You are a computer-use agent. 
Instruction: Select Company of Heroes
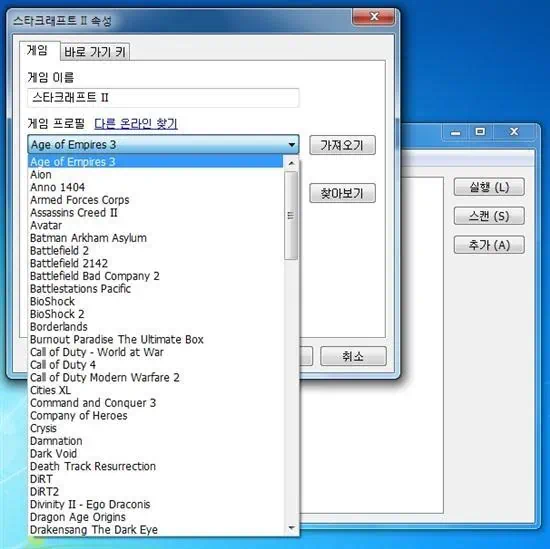tap(156, 415)
